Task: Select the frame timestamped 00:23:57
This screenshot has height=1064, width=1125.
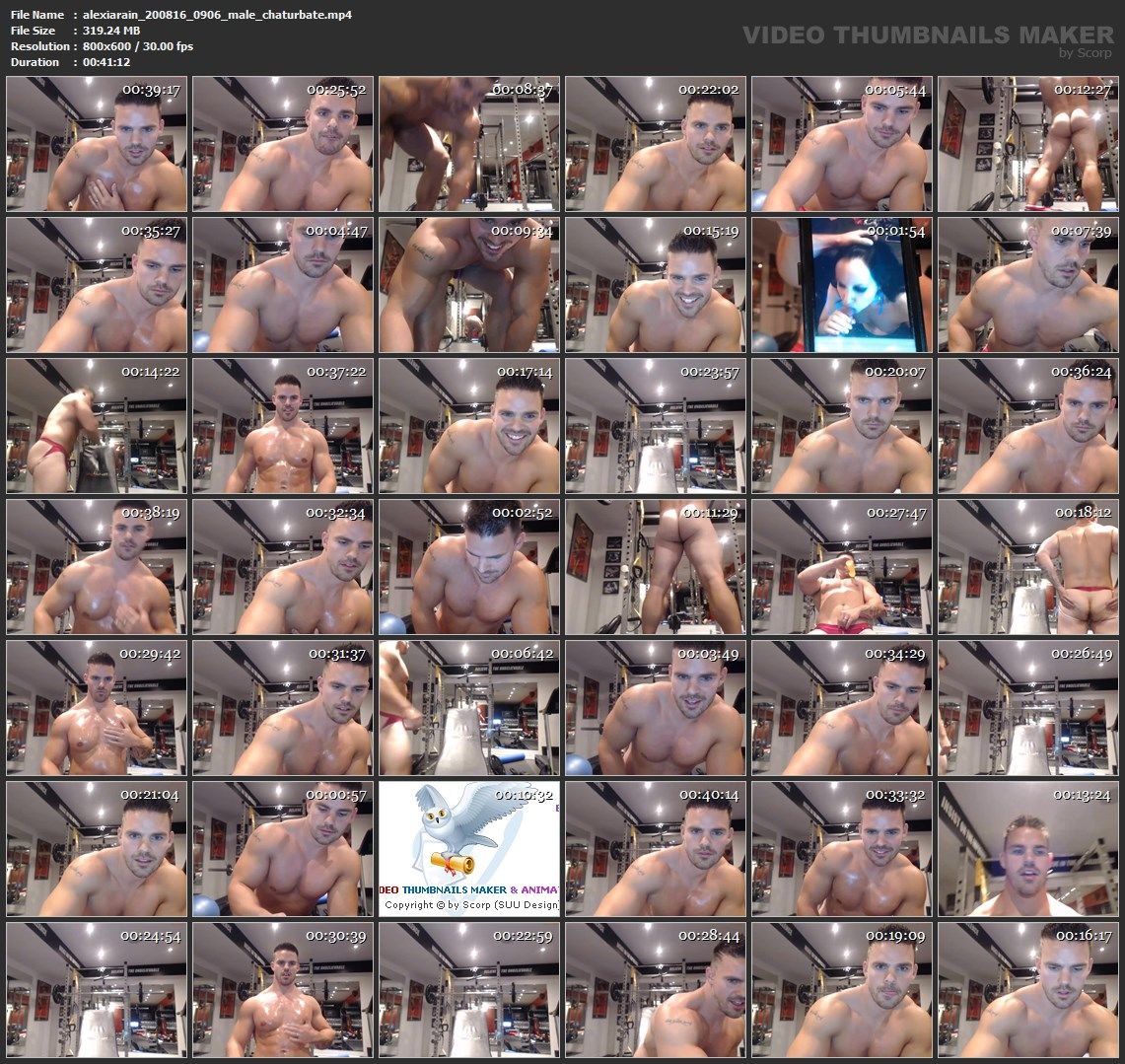Action: tap(655, 426)
